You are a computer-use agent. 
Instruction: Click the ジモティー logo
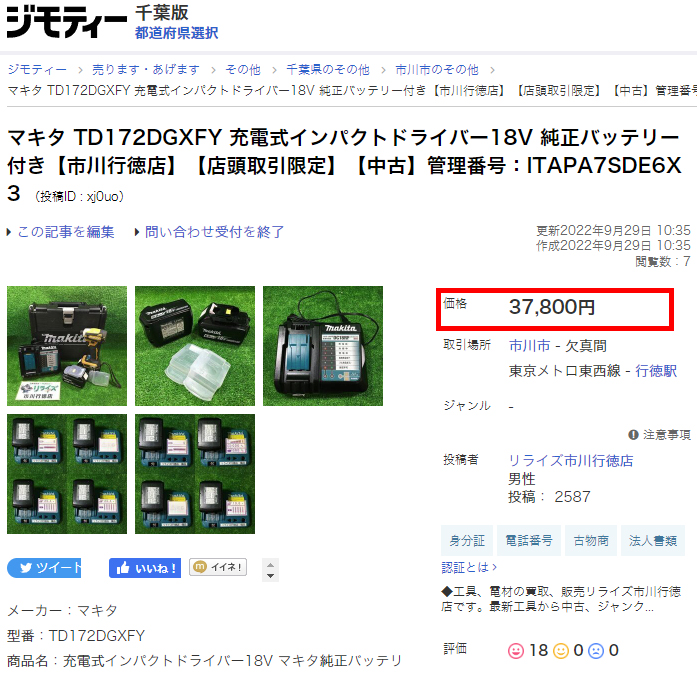(66, 22)
